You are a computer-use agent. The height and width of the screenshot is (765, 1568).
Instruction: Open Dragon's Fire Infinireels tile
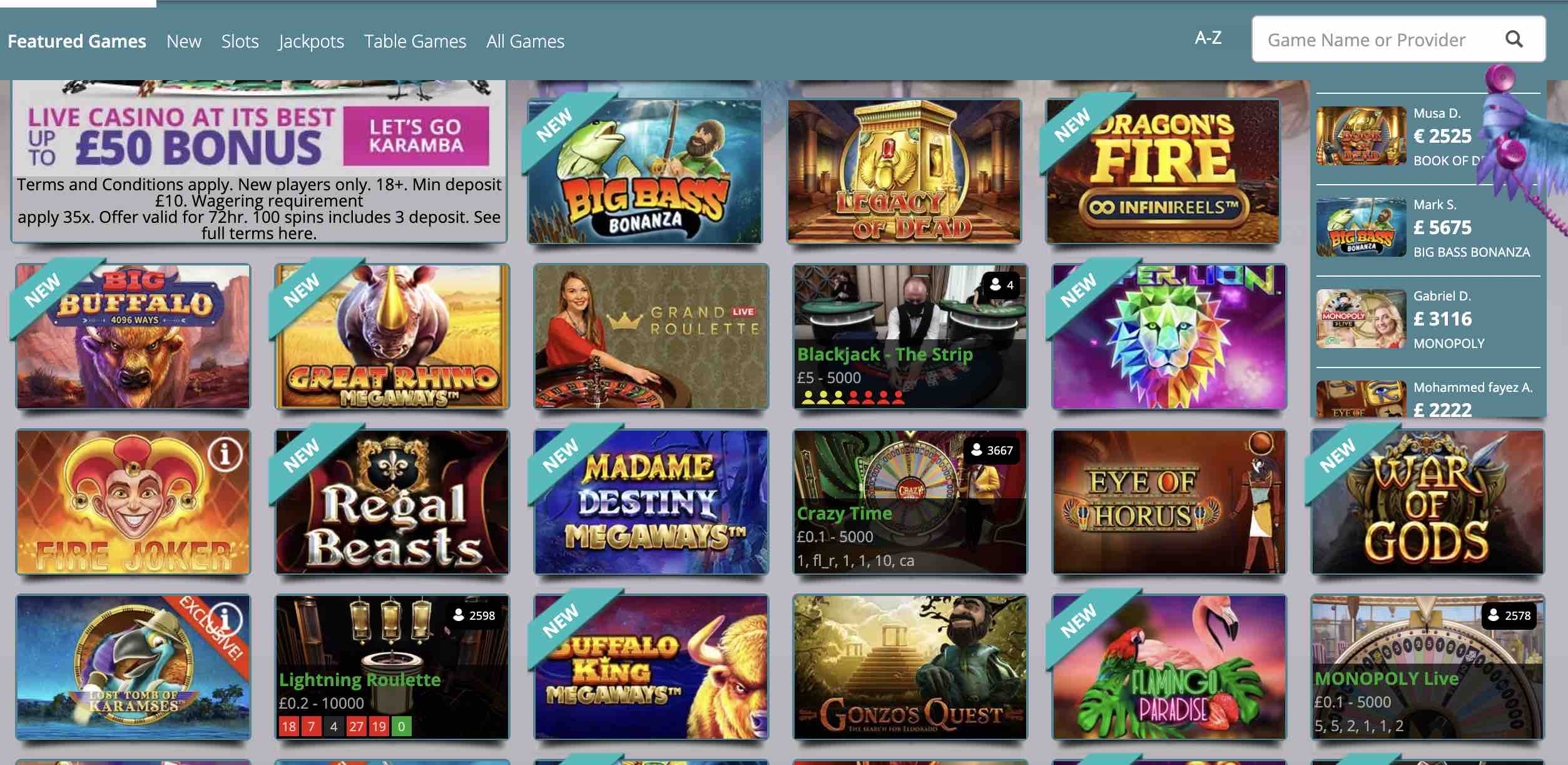tap(1163, 171)
